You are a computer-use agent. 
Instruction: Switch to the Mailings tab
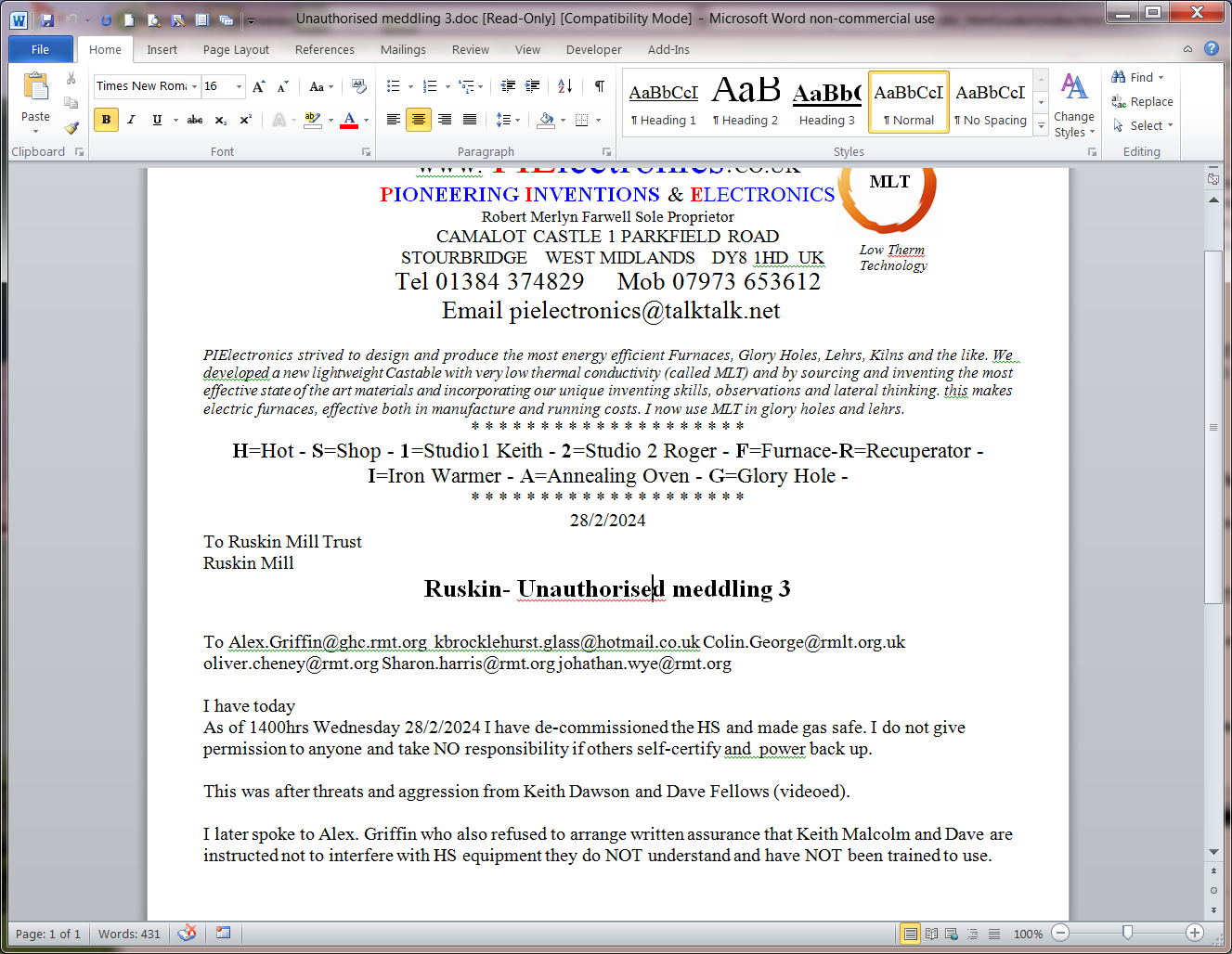pyautogui.click(x=403, y=49)
